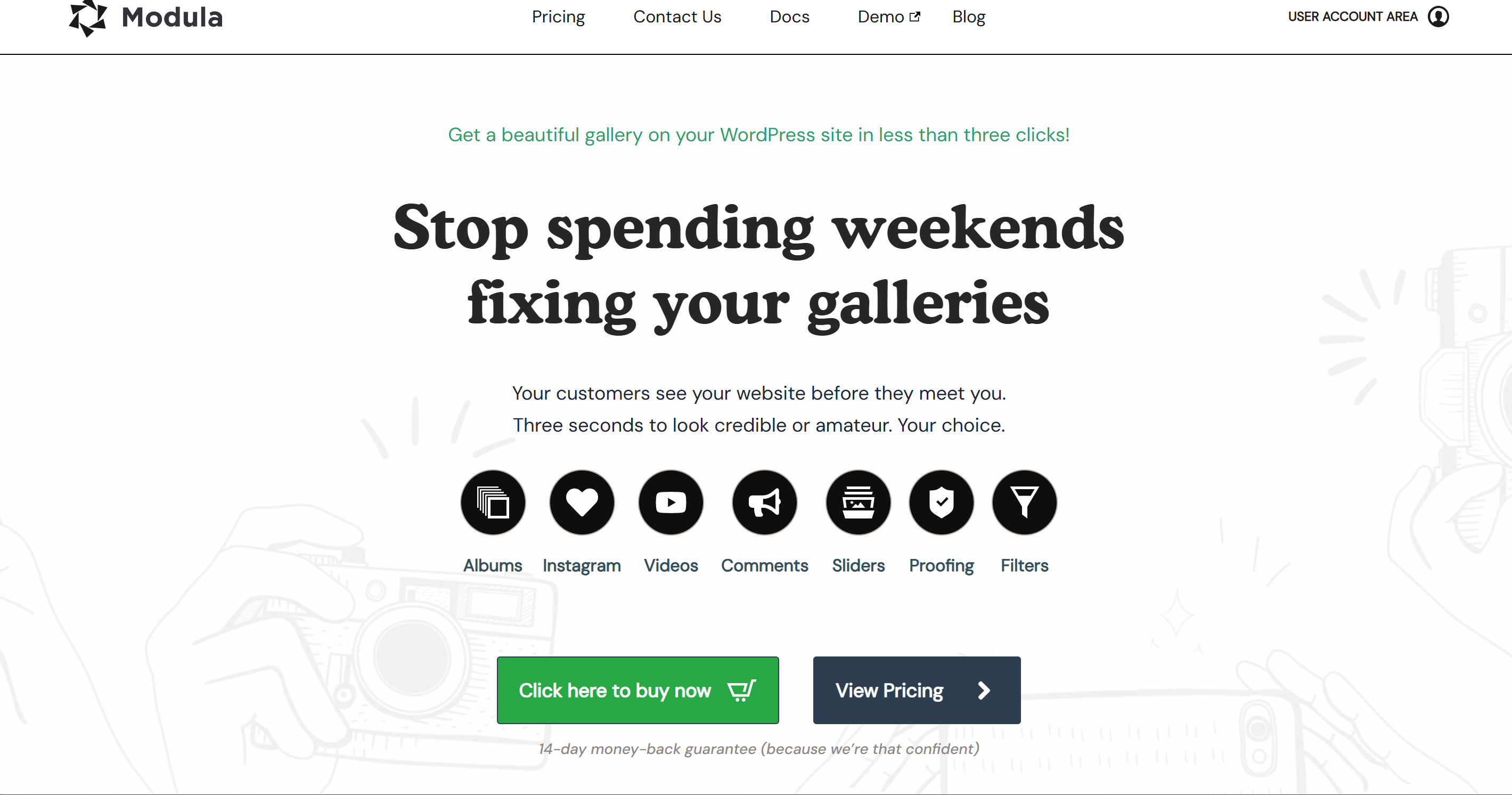1512x795 pixels.
Task: Click the Instagram heart icon
Action: 582,502
